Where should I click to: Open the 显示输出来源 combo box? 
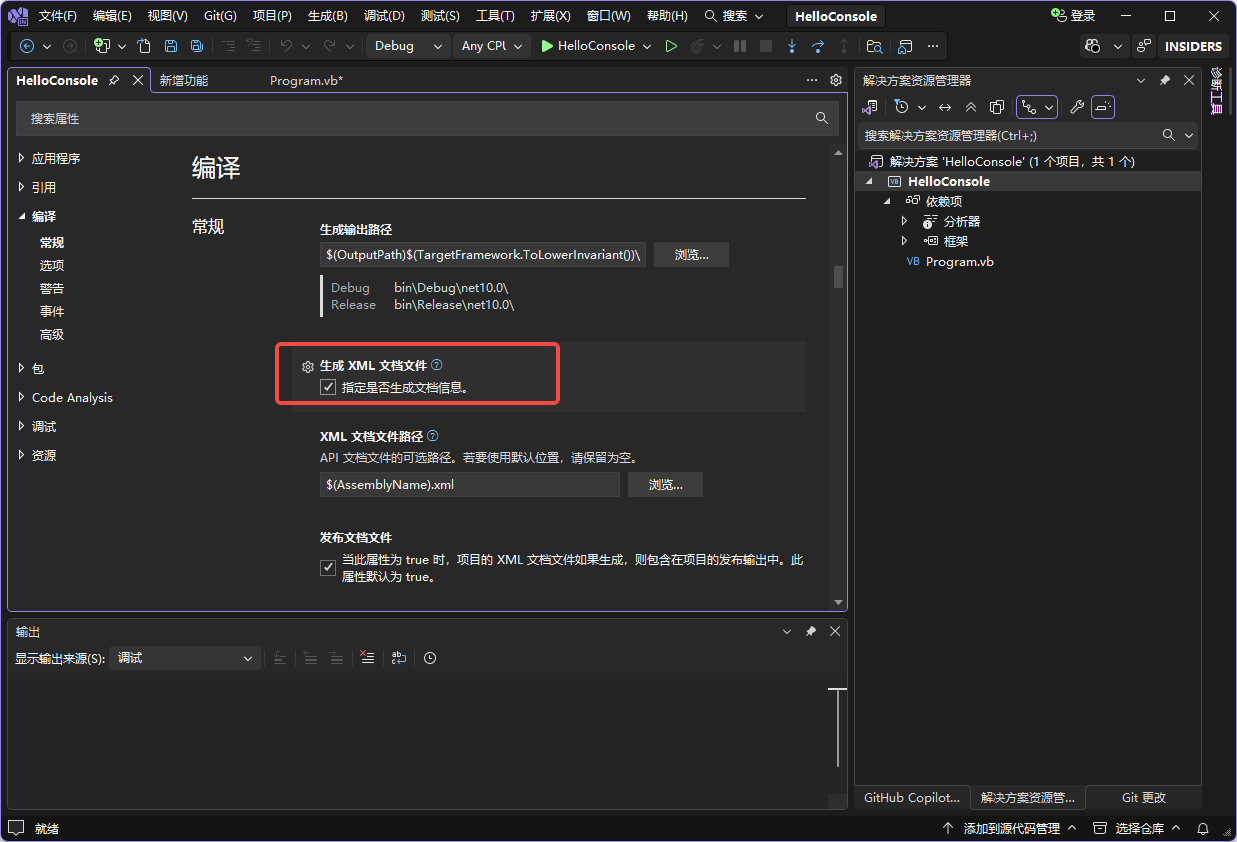[x=185, y=658]
